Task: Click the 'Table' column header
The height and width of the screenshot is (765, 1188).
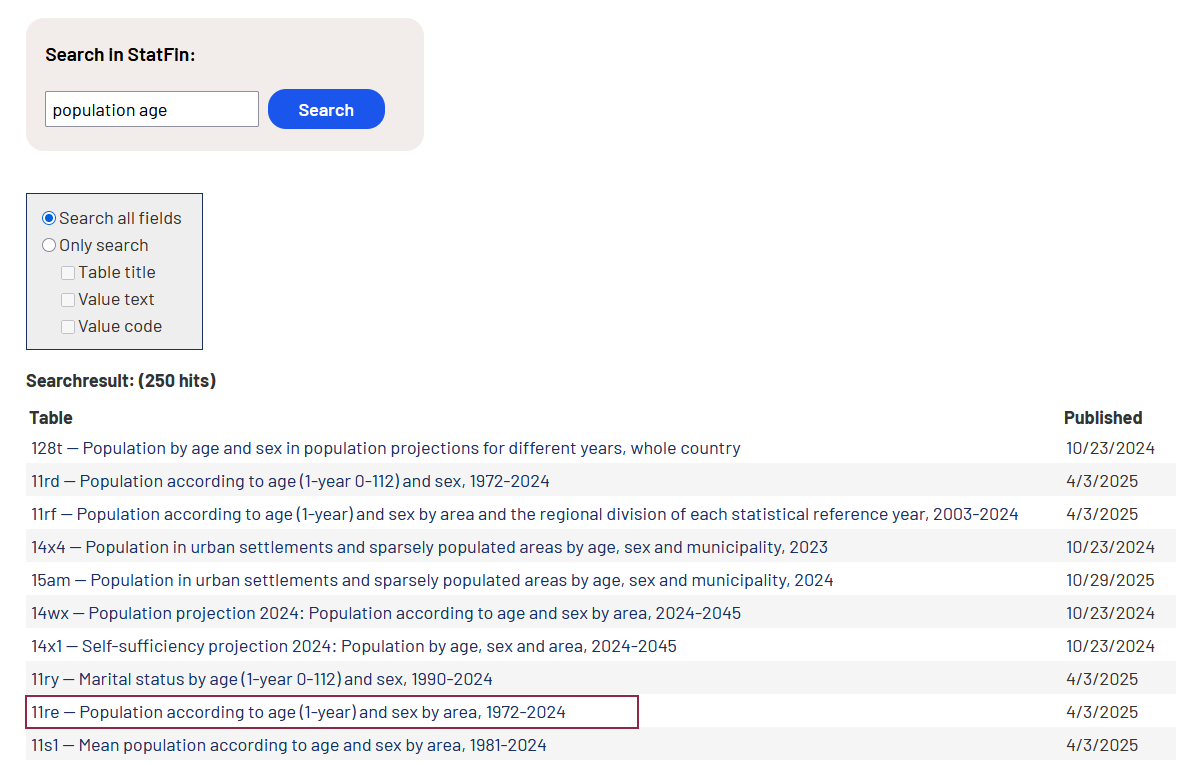Action: point(51,417)
